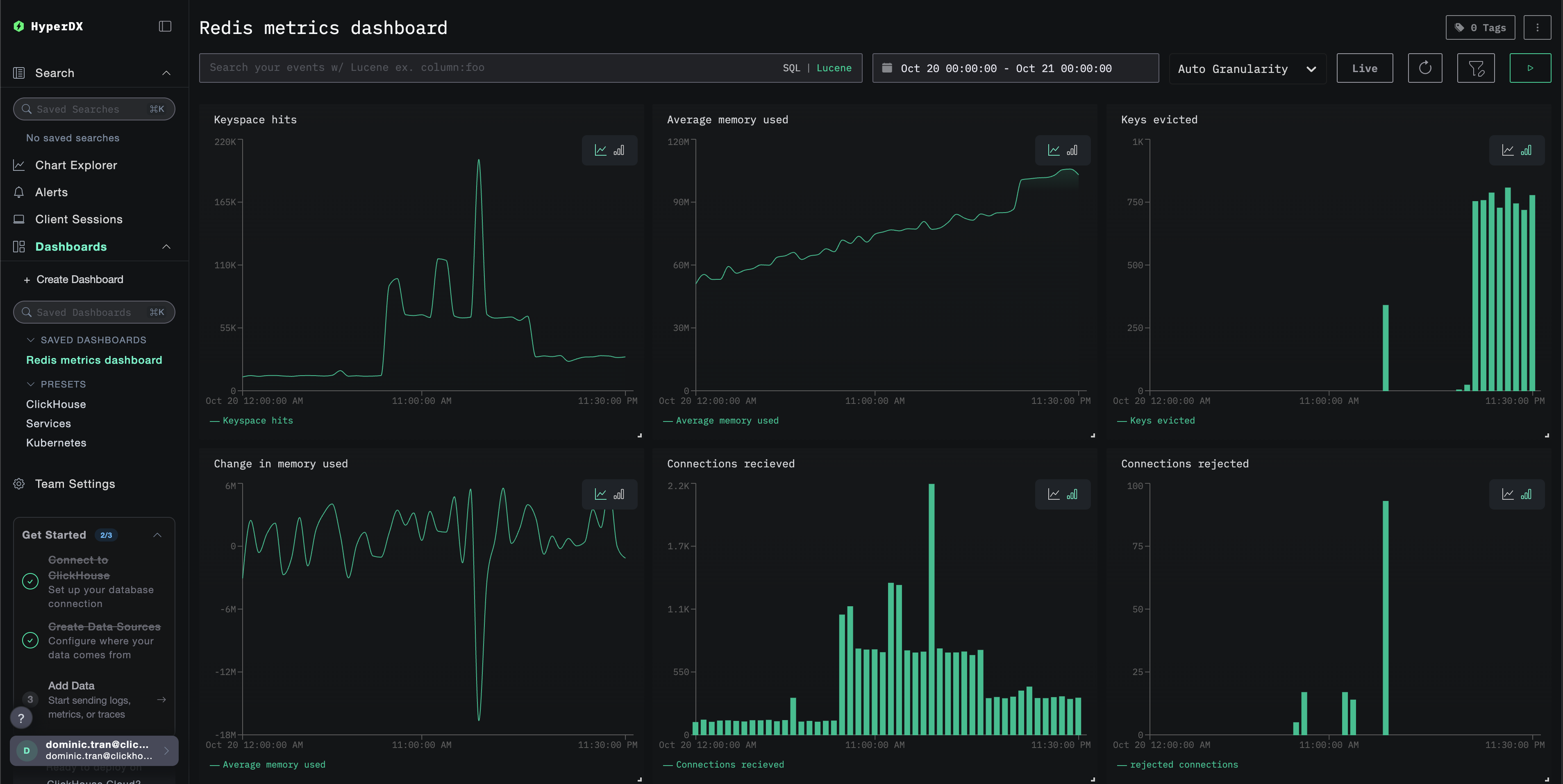
Task: Open Team Settings via the gear icon
Action: coord(19,483)
